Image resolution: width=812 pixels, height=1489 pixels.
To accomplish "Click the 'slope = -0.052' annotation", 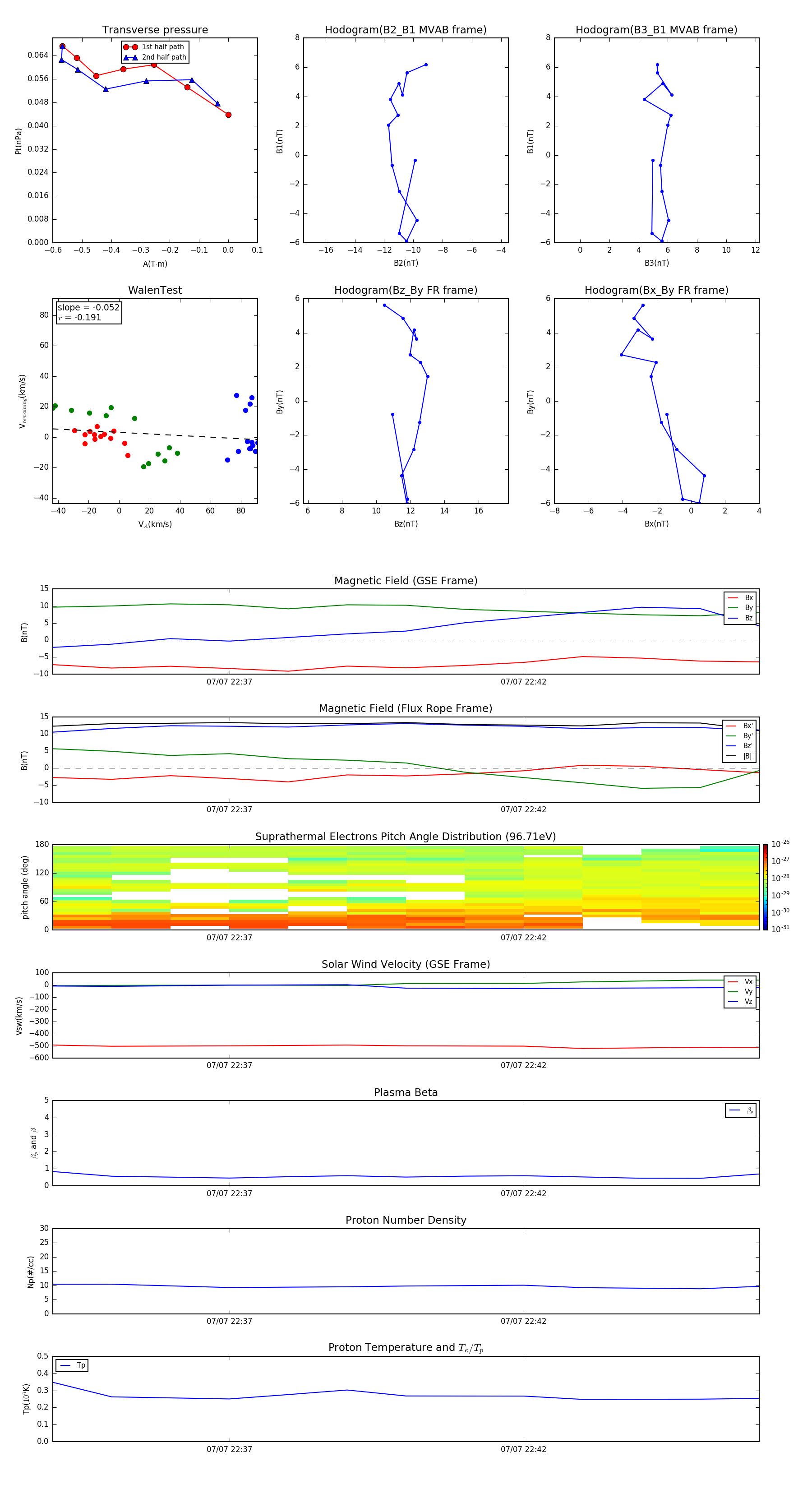I will tap(88, 308).
